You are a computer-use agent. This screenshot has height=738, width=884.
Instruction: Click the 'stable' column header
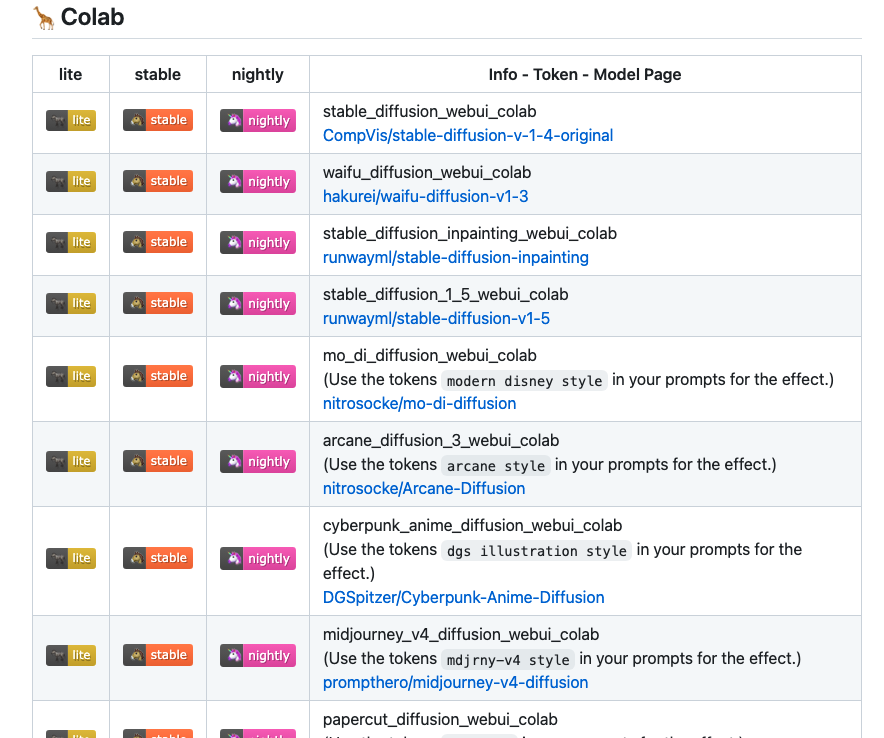pos(158,74)
